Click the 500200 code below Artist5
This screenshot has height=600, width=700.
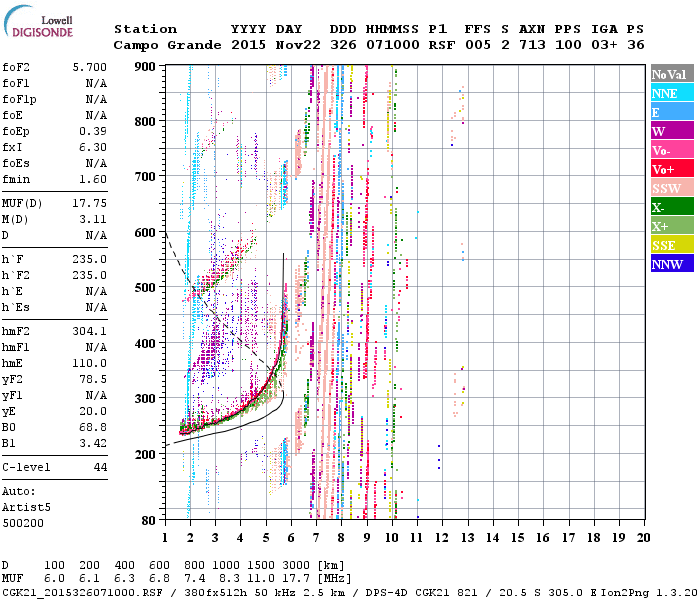point(23,523)
